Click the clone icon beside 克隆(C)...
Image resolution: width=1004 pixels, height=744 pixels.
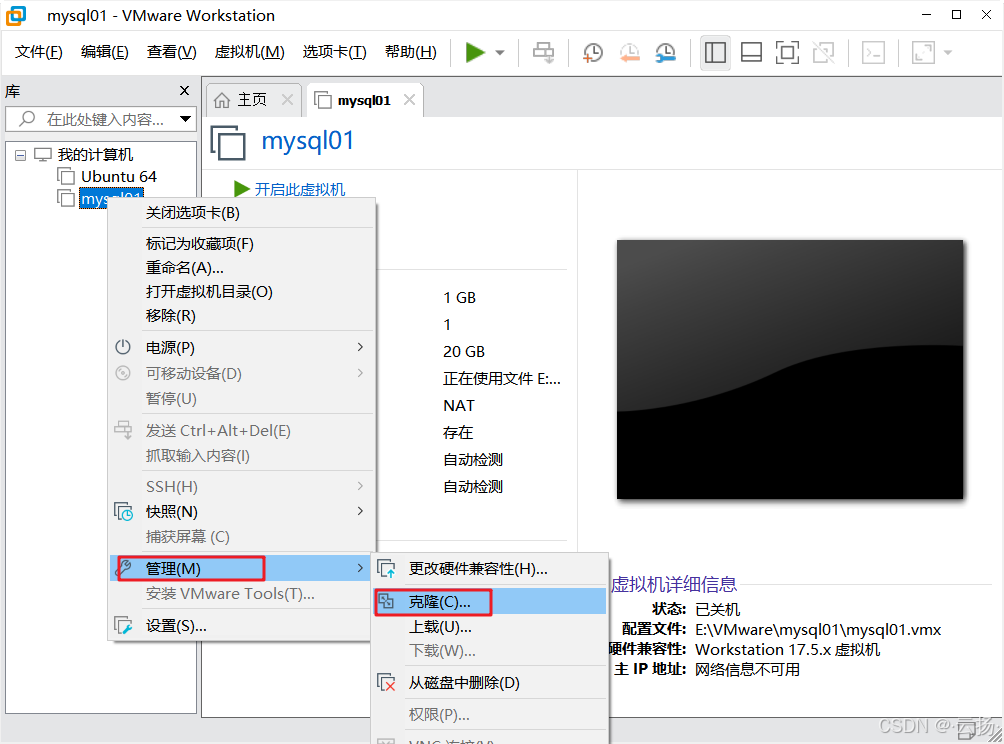[386, 601]
